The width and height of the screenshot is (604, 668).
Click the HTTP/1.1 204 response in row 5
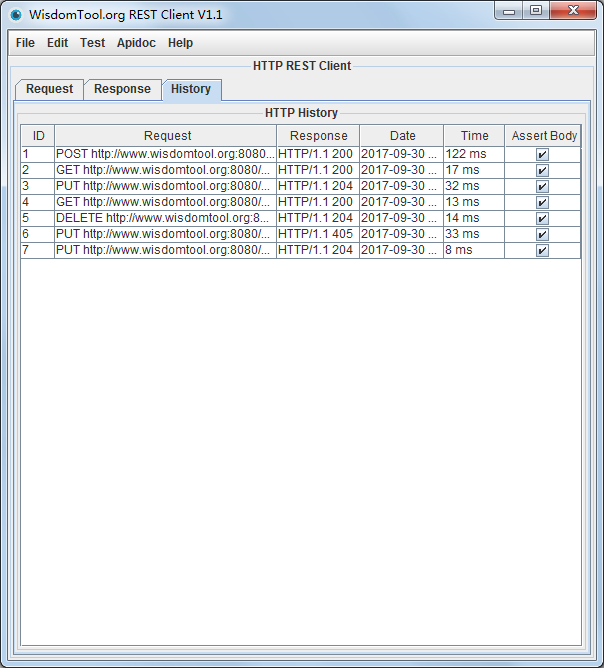point(318,218)
